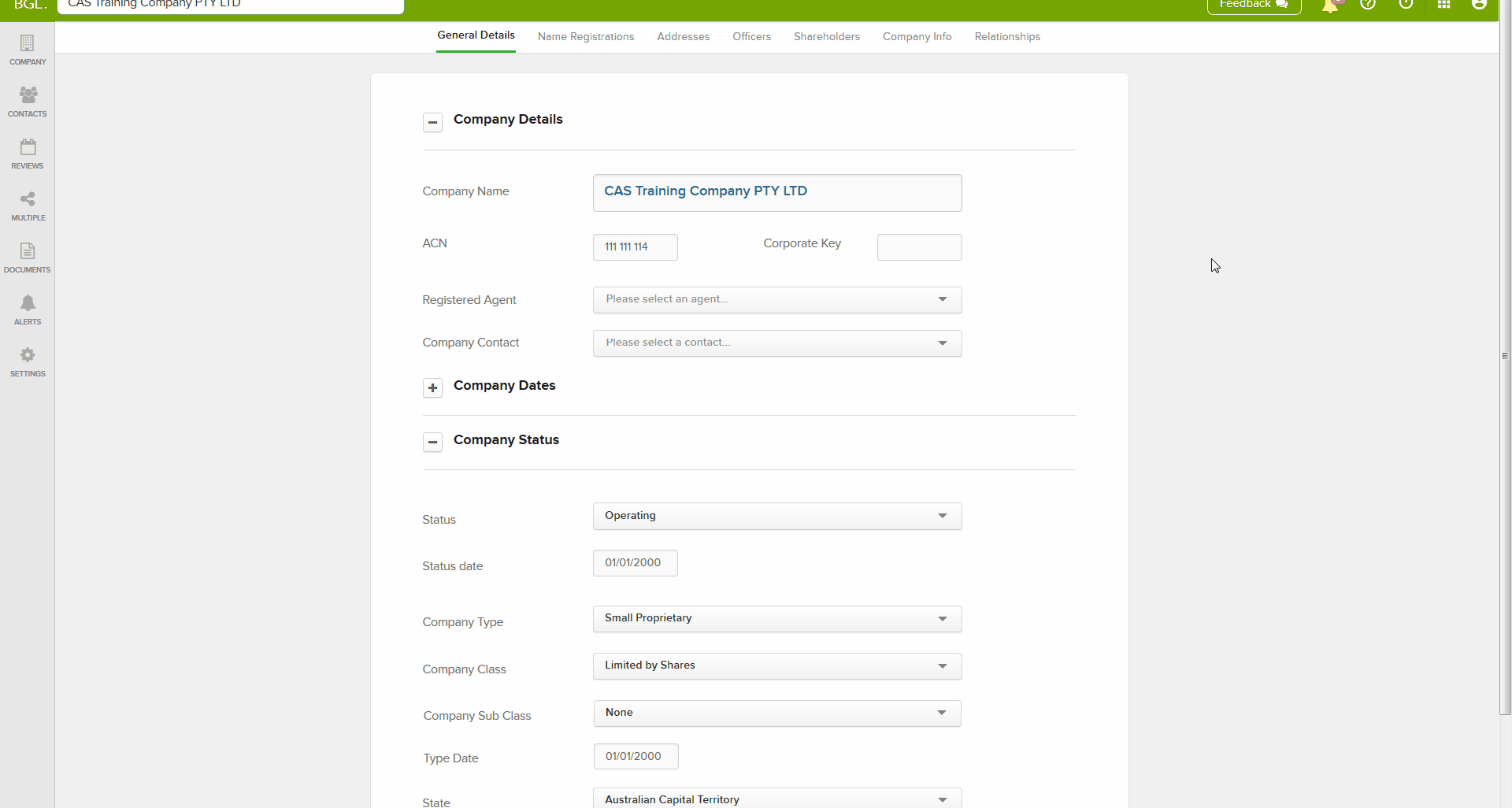Open the user account icon
The height and width of the screenshot is (808, 1512).
pyautogui.click(x=1479, y=4)
